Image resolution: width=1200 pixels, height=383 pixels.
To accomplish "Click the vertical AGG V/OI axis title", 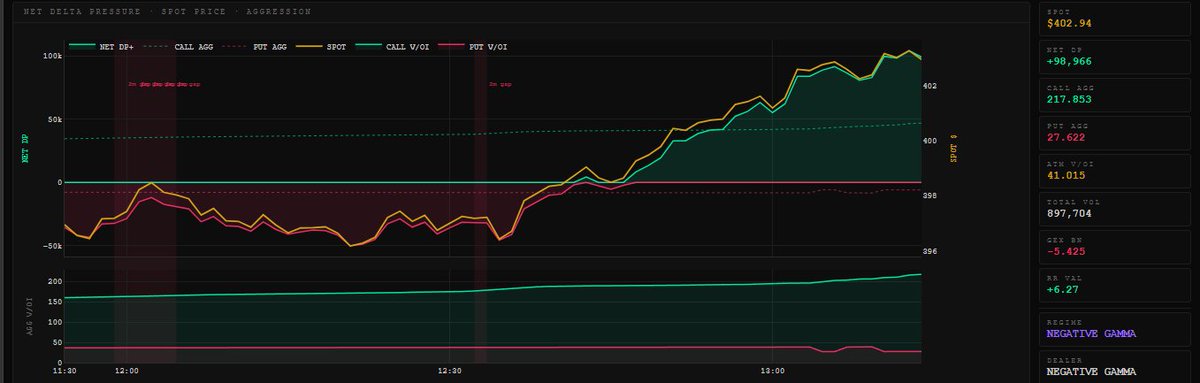I will pos(30,315).
